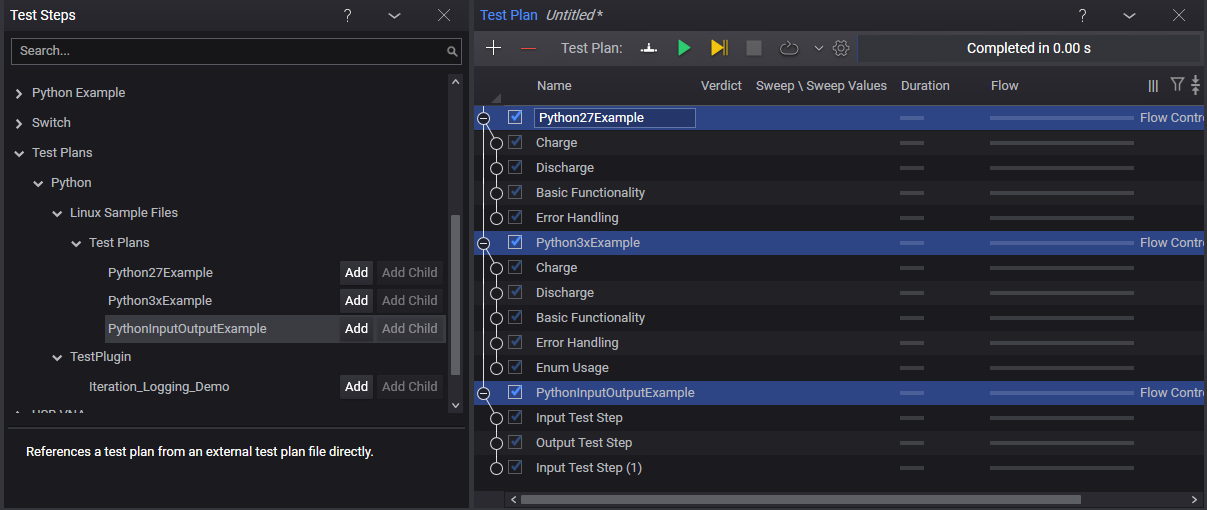Viewport: 1207px width, 510px height.
Task: Open help for Test Plan panel
Action: point(1082,15)
